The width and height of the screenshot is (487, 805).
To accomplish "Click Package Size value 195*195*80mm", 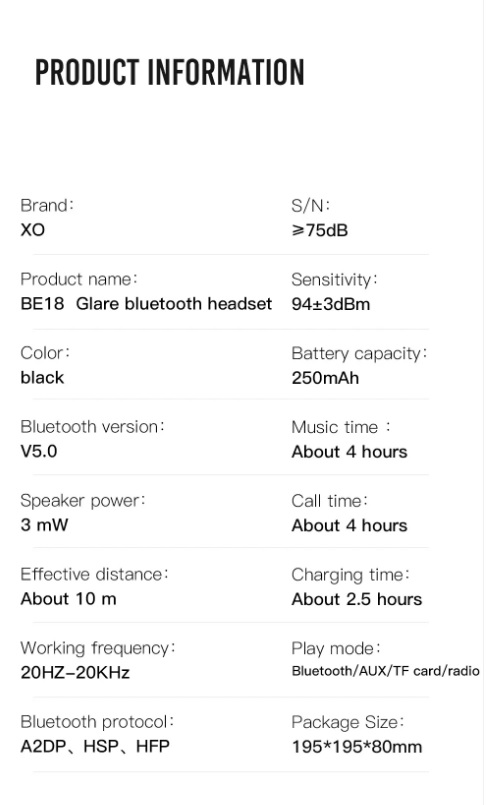I will click(x=357, y=746).
